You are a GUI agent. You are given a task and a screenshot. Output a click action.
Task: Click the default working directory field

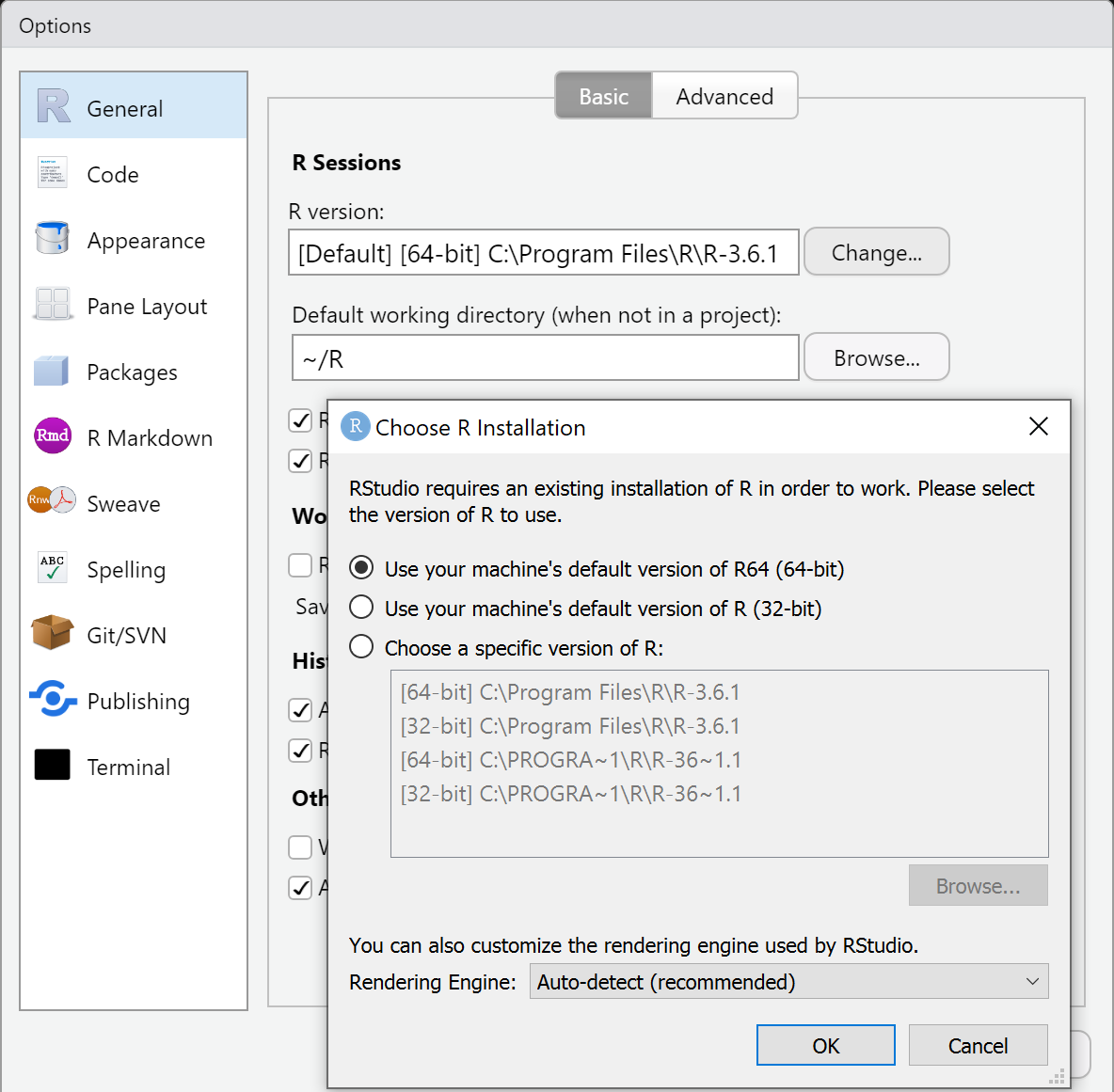[545, 357]
